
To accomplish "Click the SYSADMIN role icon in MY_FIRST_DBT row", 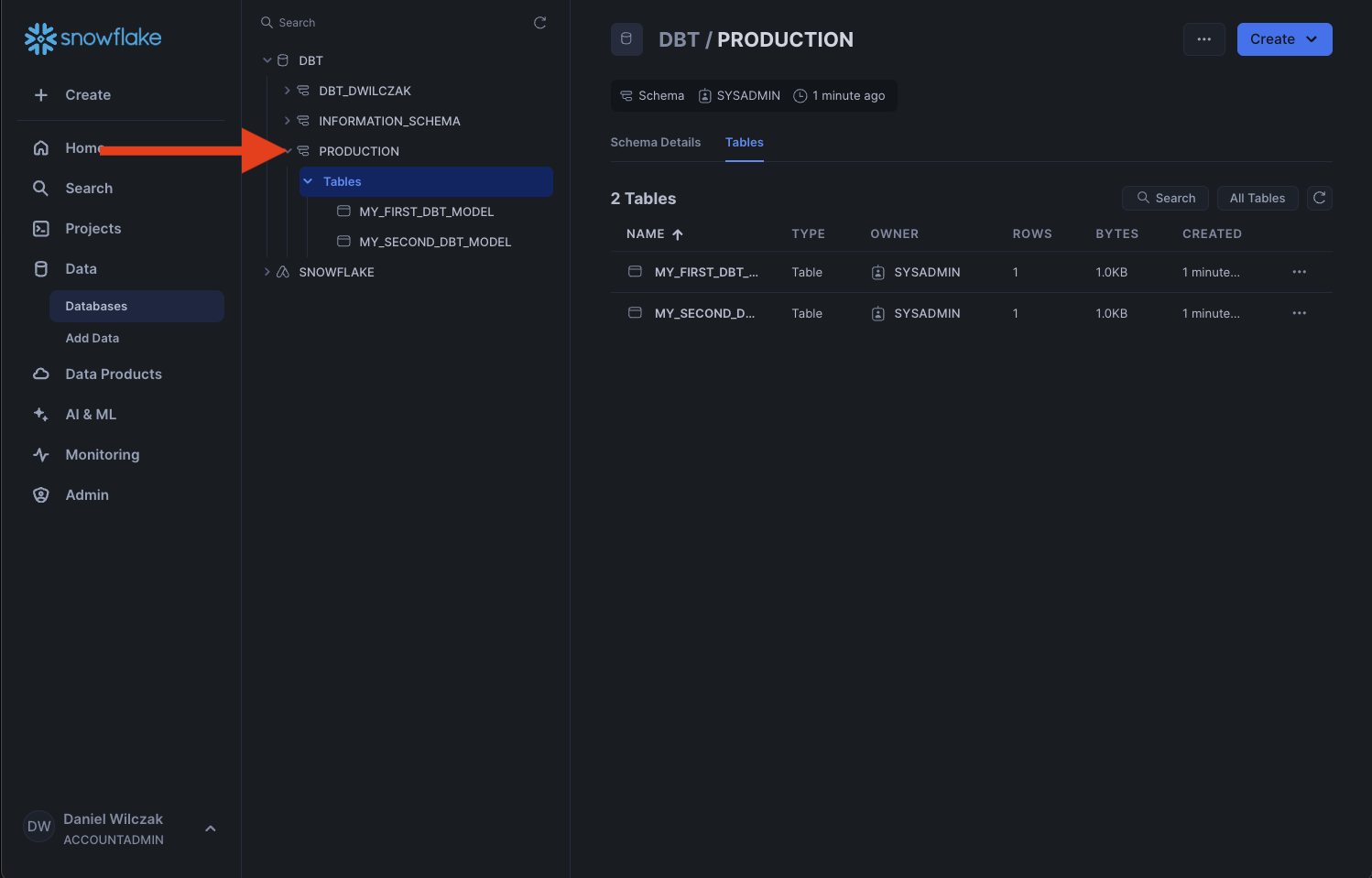I will tap(877, 273).
